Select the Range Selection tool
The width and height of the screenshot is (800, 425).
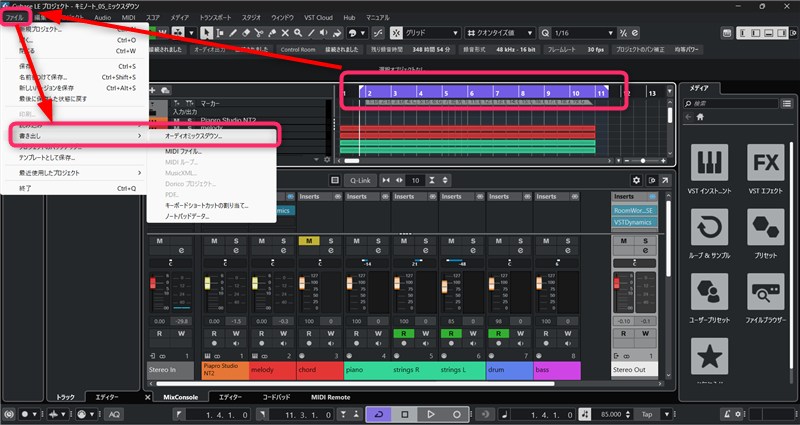pyautogui.click(x=220, y=33)
